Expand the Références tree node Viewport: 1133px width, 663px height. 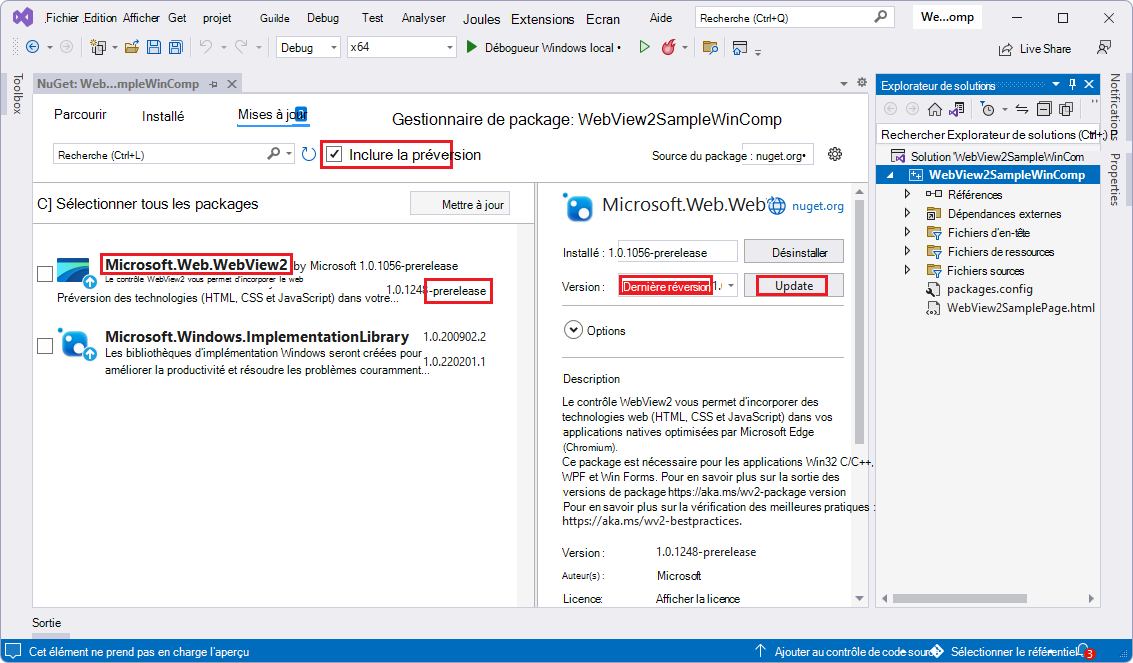(906, 194)
